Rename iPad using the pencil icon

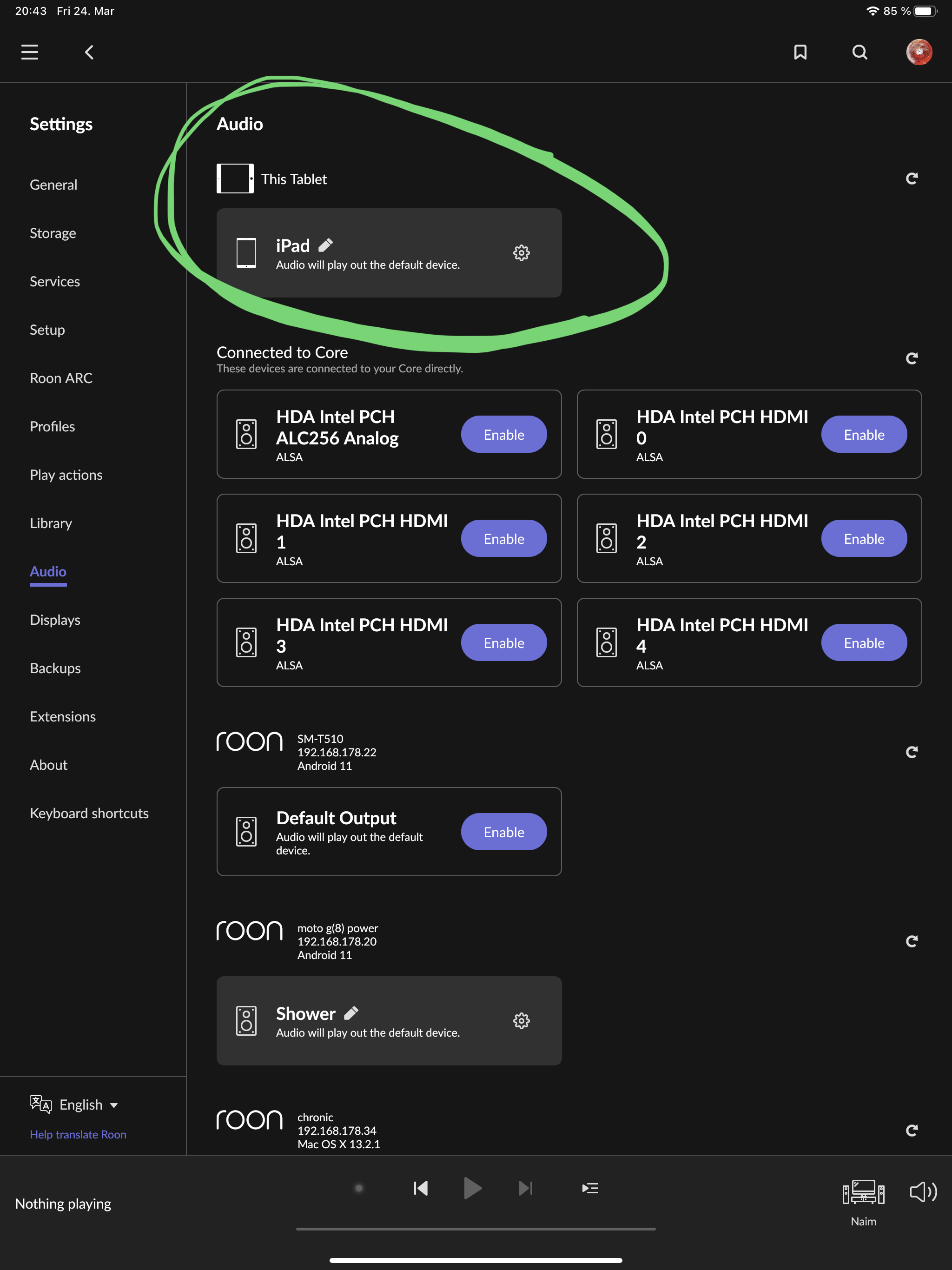click(x=325, y=245)
